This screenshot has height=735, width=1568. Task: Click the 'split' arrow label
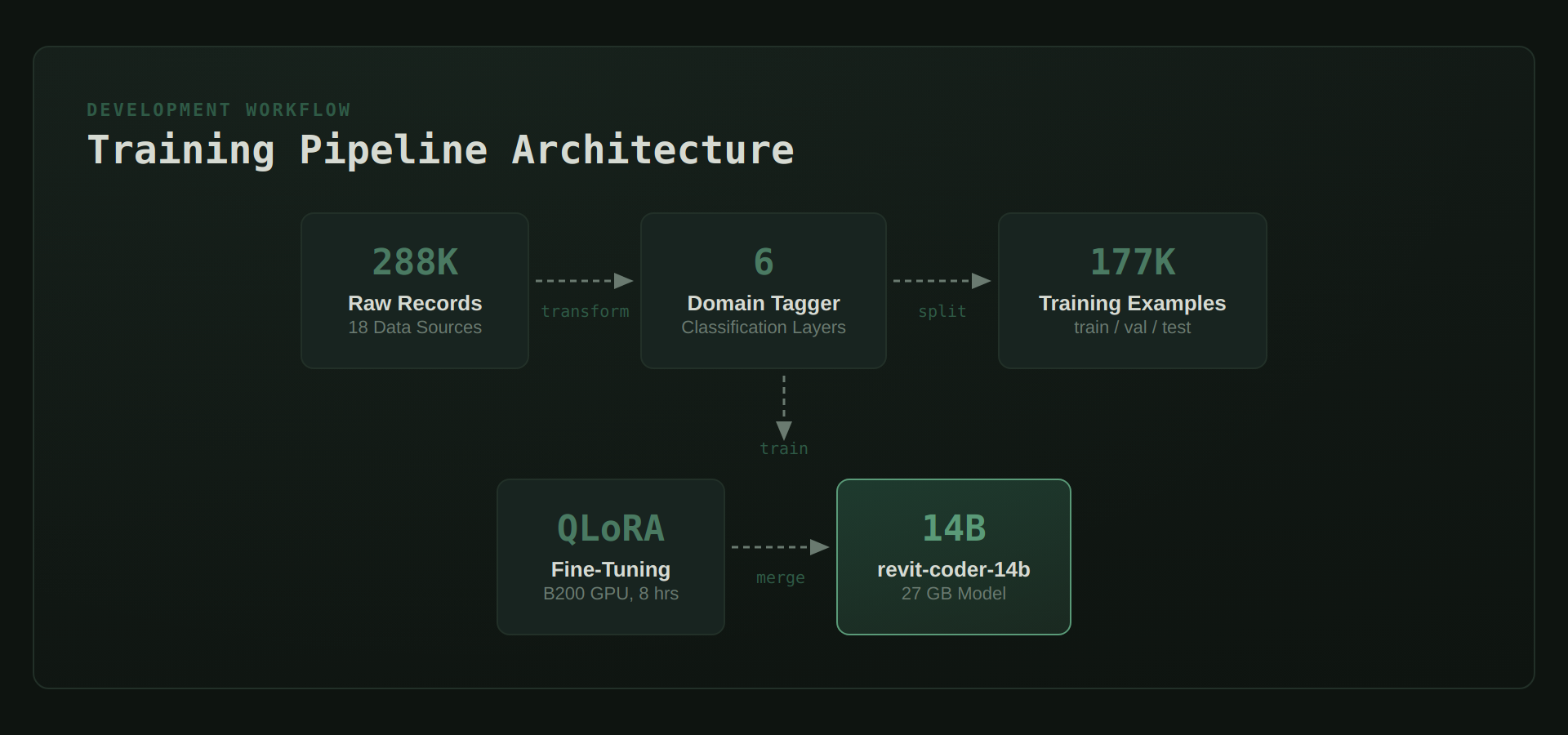tap(942, 311)
